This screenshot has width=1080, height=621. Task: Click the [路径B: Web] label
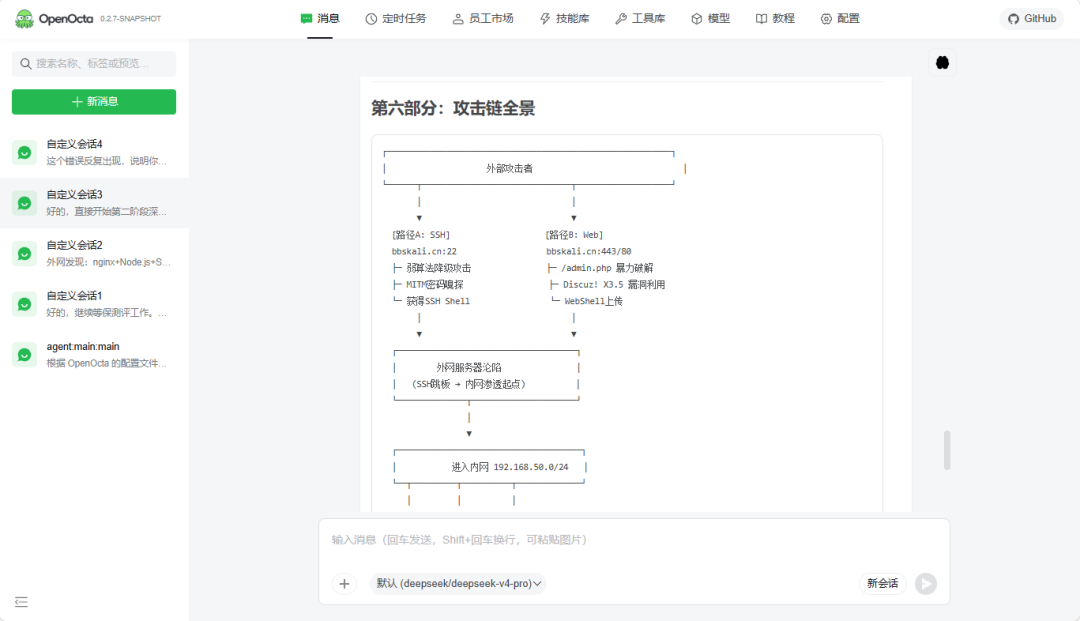point(574,235)
